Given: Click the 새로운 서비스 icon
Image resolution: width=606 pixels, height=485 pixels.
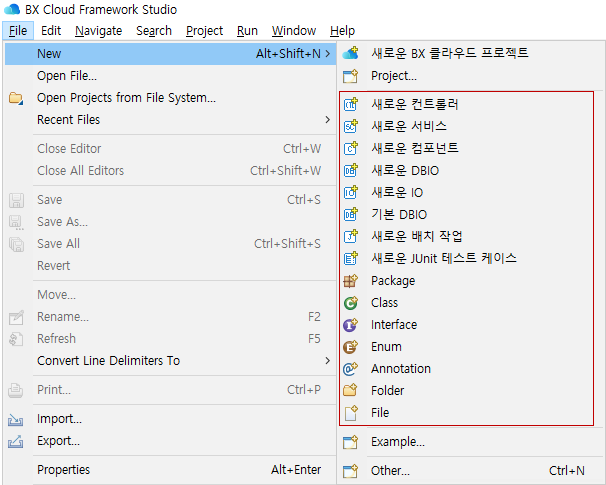Looking at the screenshot, I should click(350, 126).
